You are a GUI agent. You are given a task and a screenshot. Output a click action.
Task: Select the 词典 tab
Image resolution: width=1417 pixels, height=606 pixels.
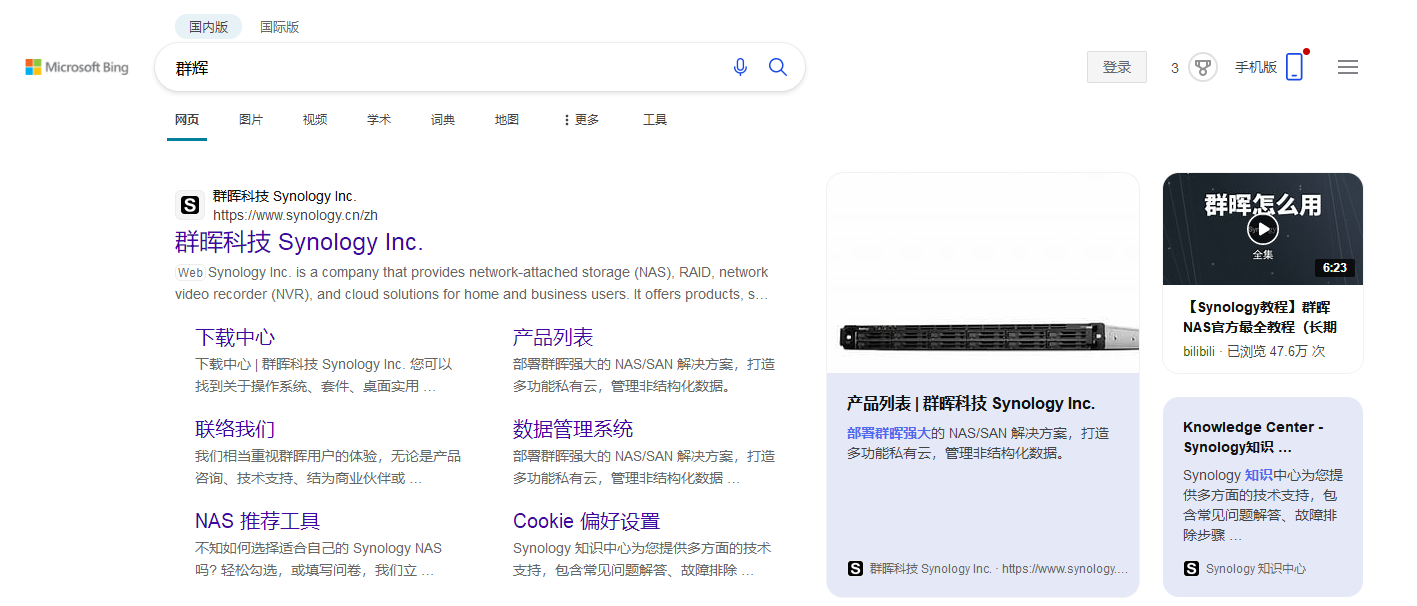click(443, 120)
